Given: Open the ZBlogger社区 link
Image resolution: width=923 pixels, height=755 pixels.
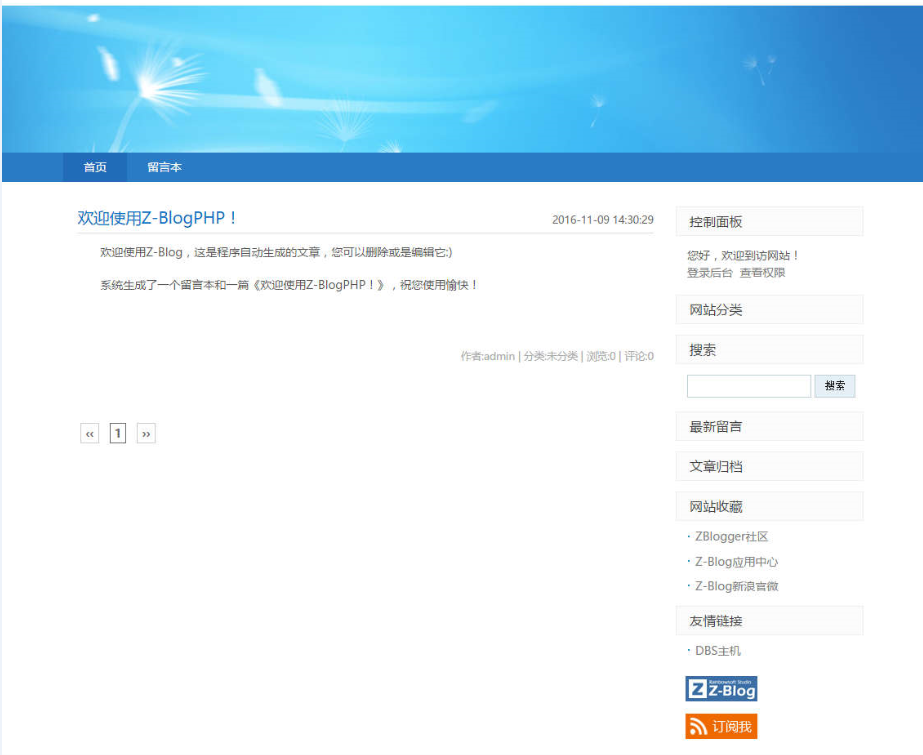Looking at the screenshot, I should tap(731, 537).
